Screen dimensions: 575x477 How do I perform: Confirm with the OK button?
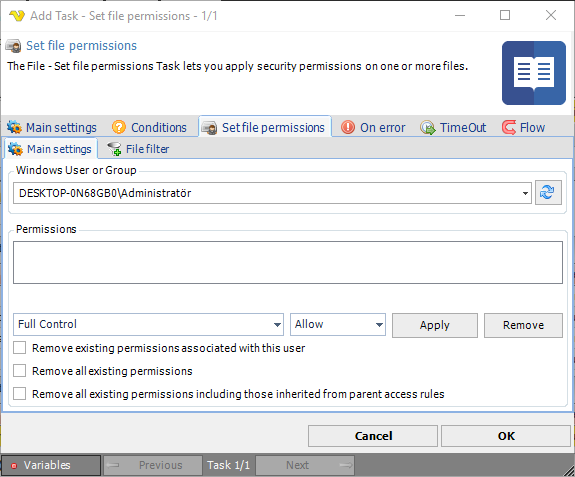coord(506,436)
